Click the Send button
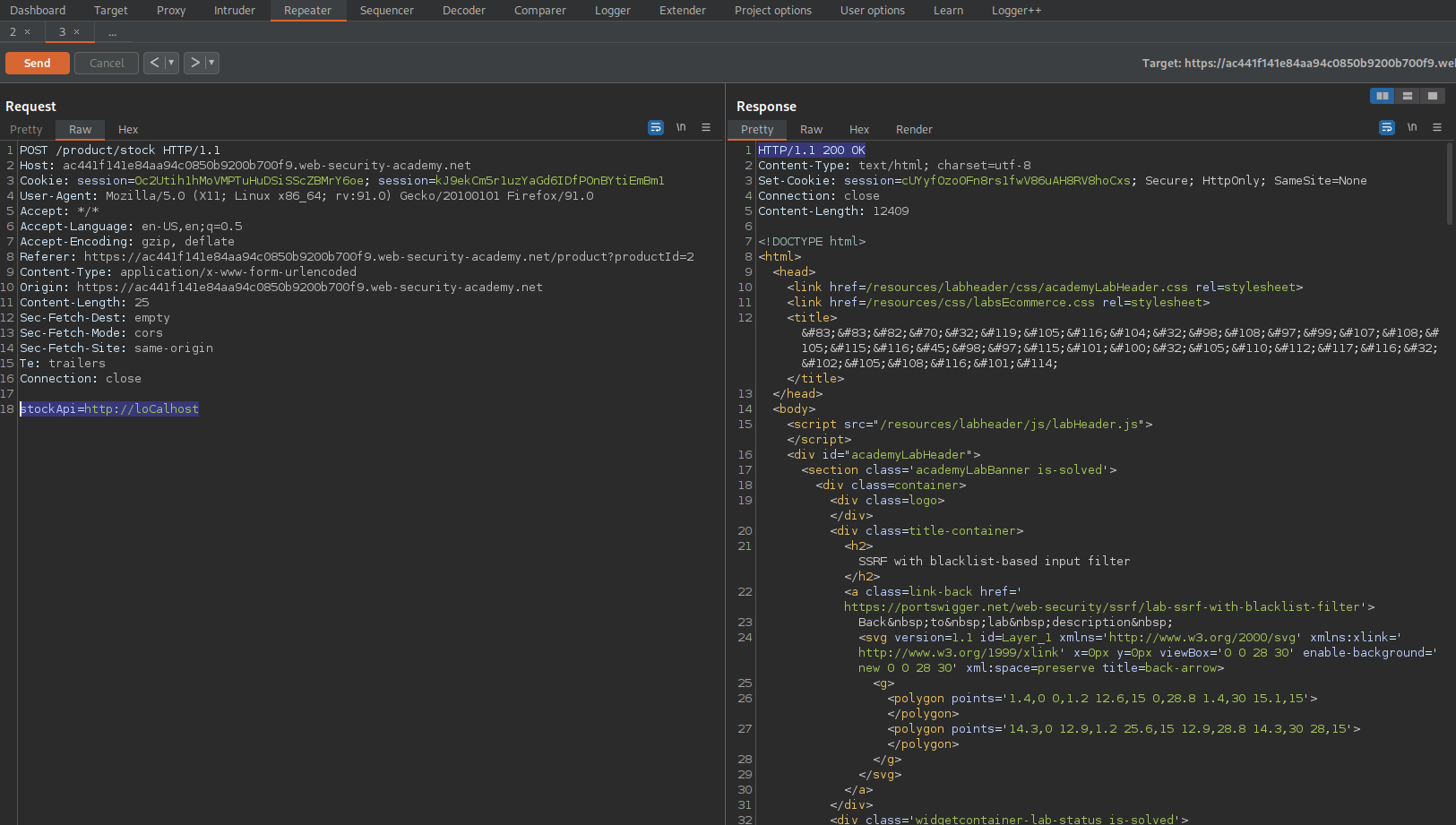Viewport: 1456px width, 825px height. click(x=37, y=64)
